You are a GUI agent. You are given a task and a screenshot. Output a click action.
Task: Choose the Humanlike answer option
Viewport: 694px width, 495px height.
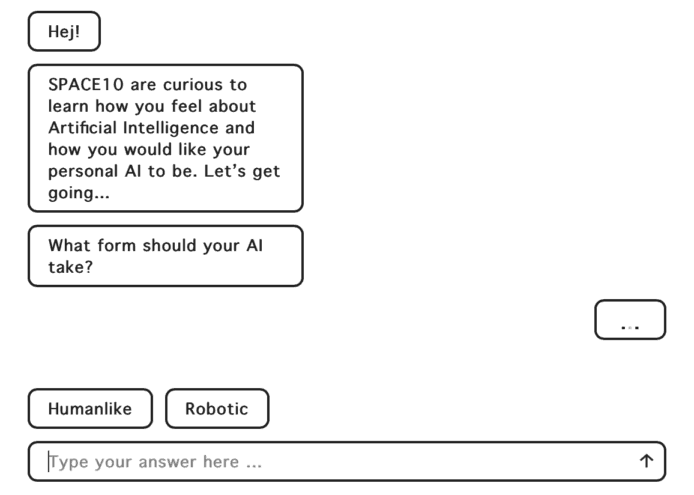pyautogui.click(x=90, y=408)
